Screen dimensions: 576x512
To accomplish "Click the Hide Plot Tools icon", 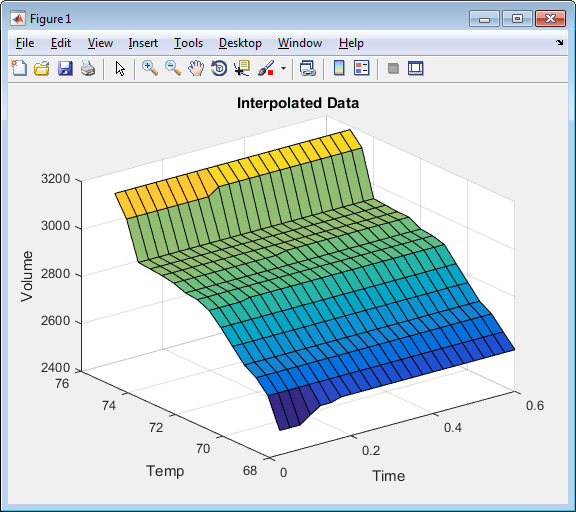I will click(x=393, y=68).
